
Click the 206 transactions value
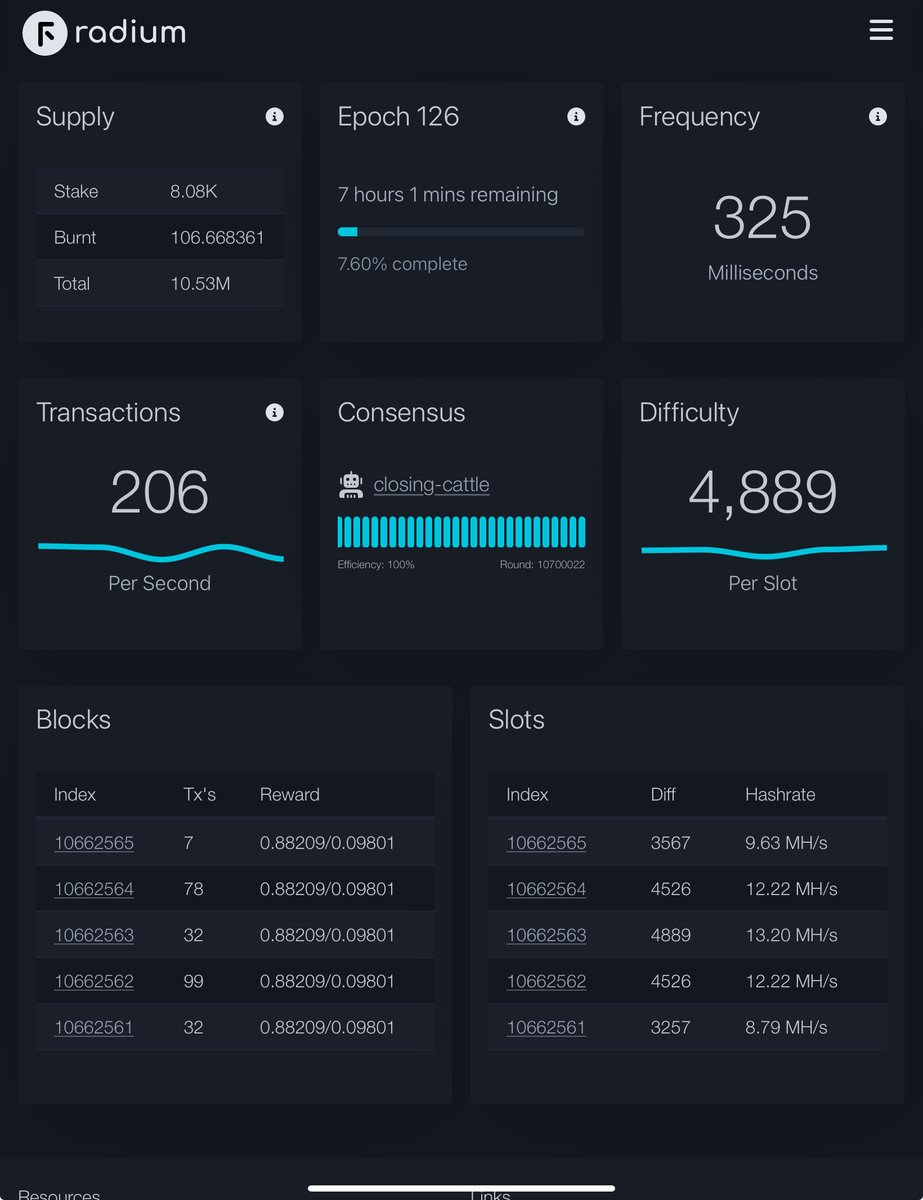click(x=160, y=492)
